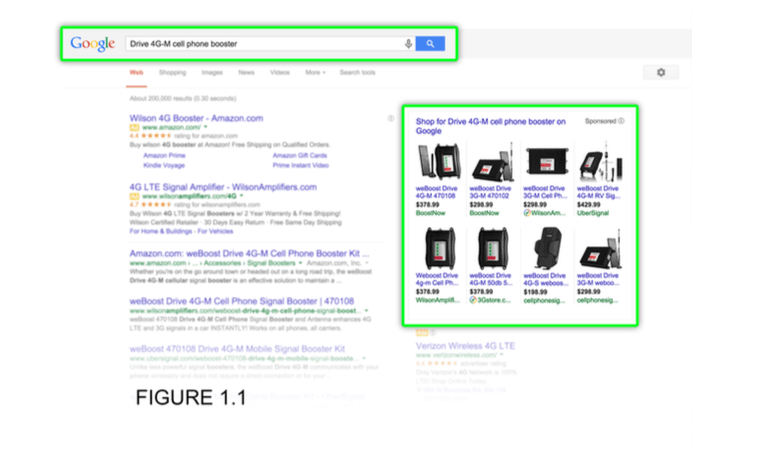Open Search tools options
The height and width of the screenshot is (460, 781).
point(358,73)
